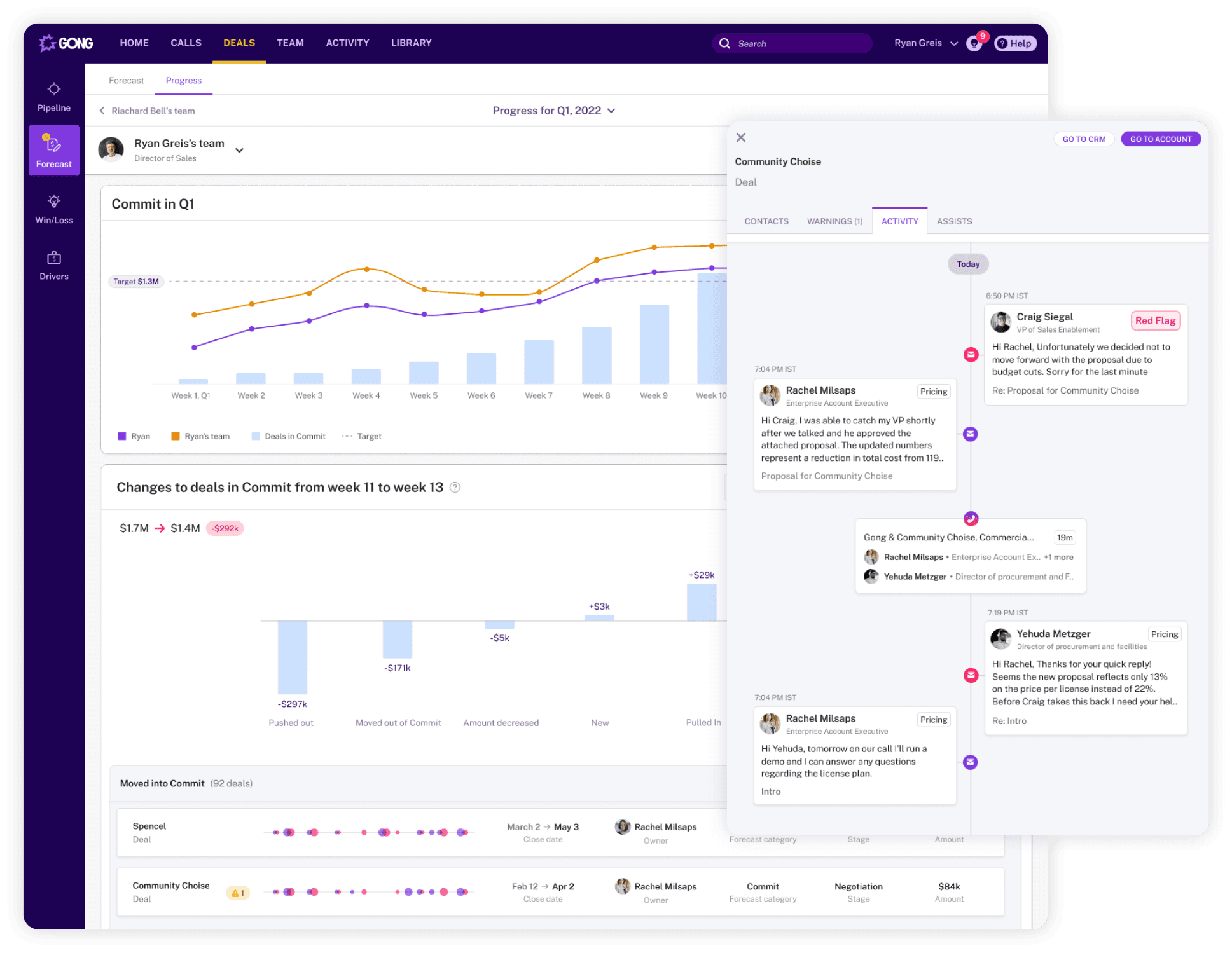1232x953 pixels.
Task: Open the CALLS menu
Action: click(x=186, y=43)
